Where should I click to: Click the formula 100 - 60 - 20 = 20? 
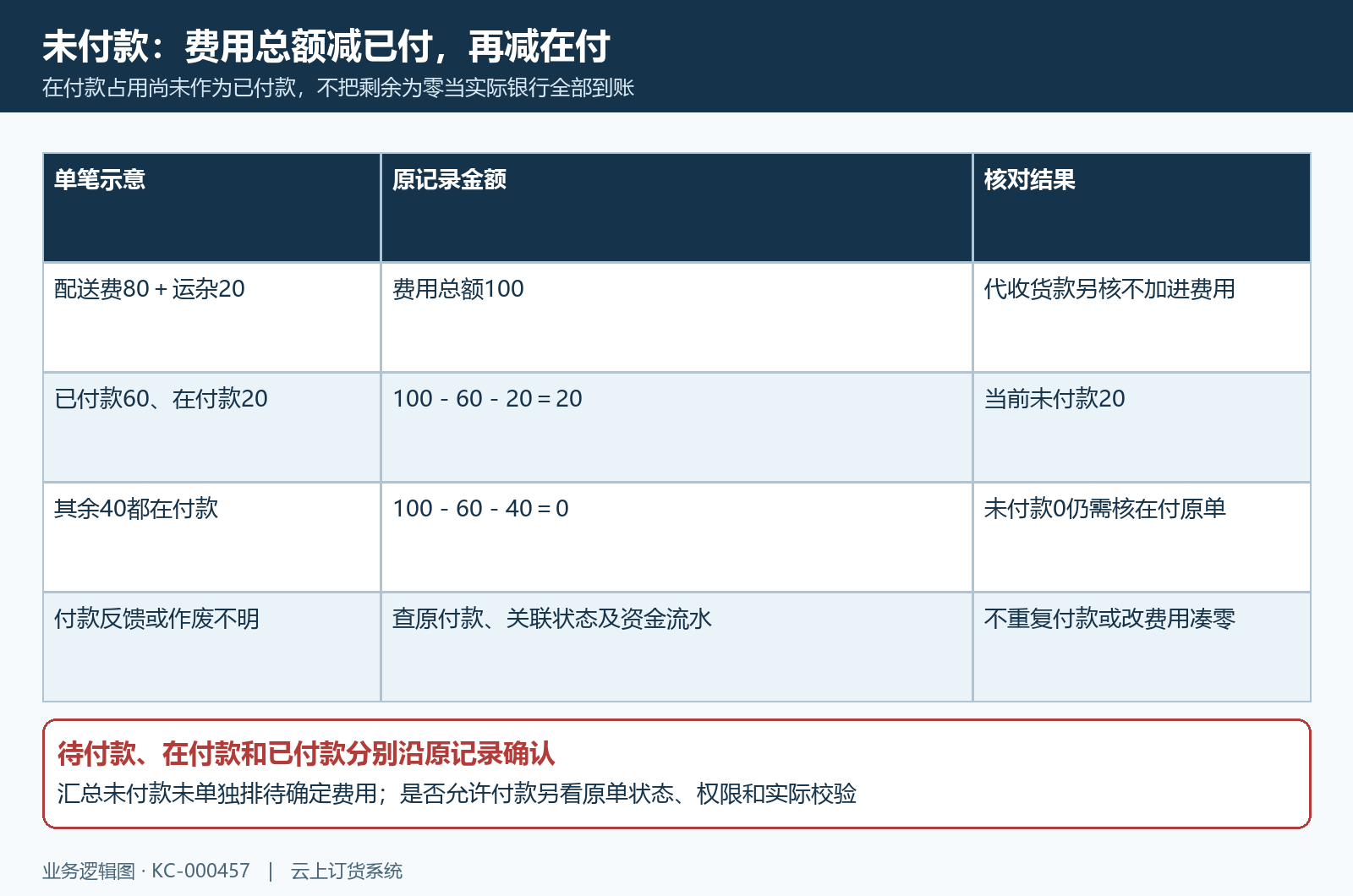[488, 399]
